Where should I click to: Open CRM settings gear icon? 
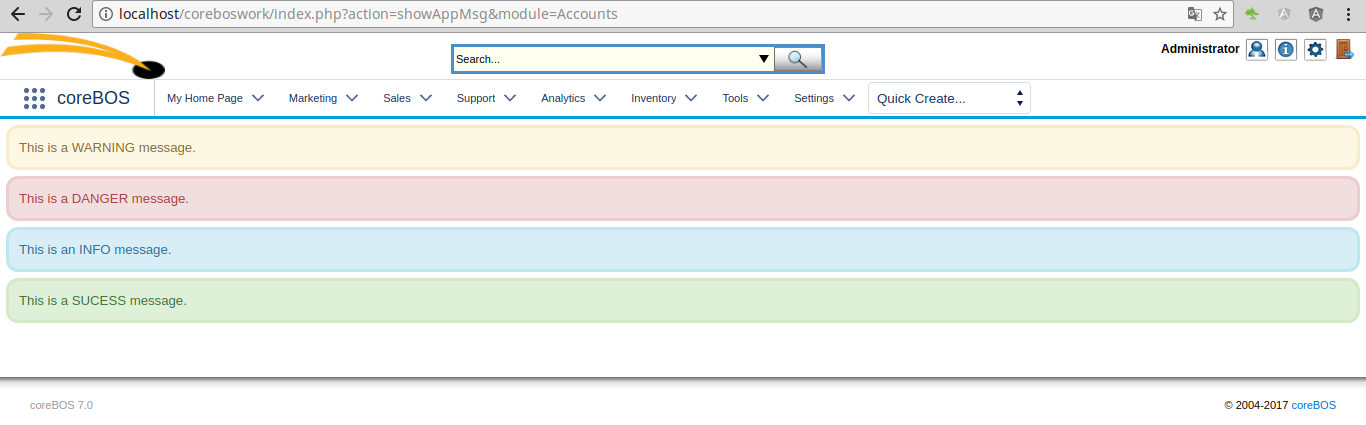tap(1316, 49)
